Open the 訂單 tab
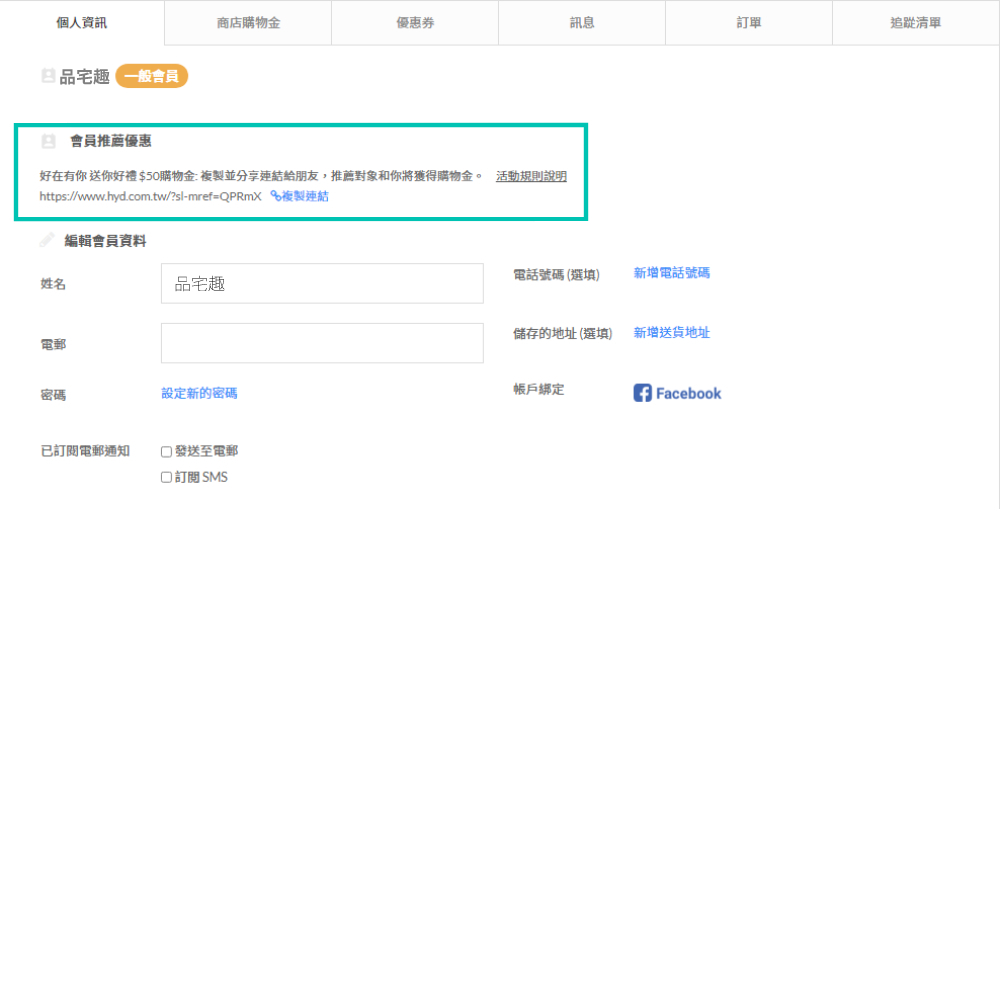The height and width of the screenshot is (1000, 1000). coord(749,23)
